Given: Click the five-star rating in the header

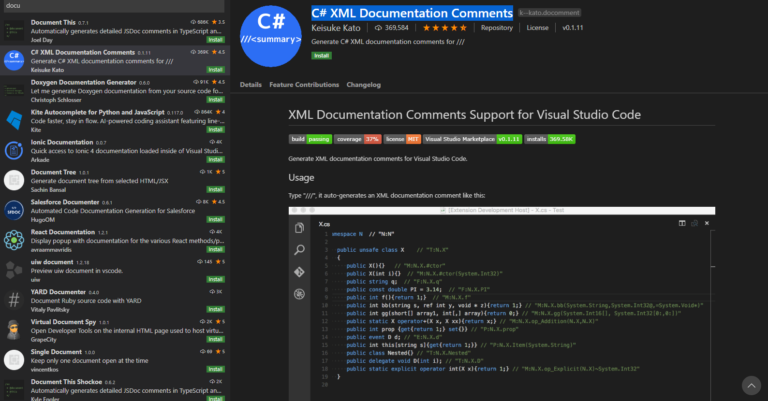Looking at the screenshot, I should pyautogui.click(x=445, y=28).
